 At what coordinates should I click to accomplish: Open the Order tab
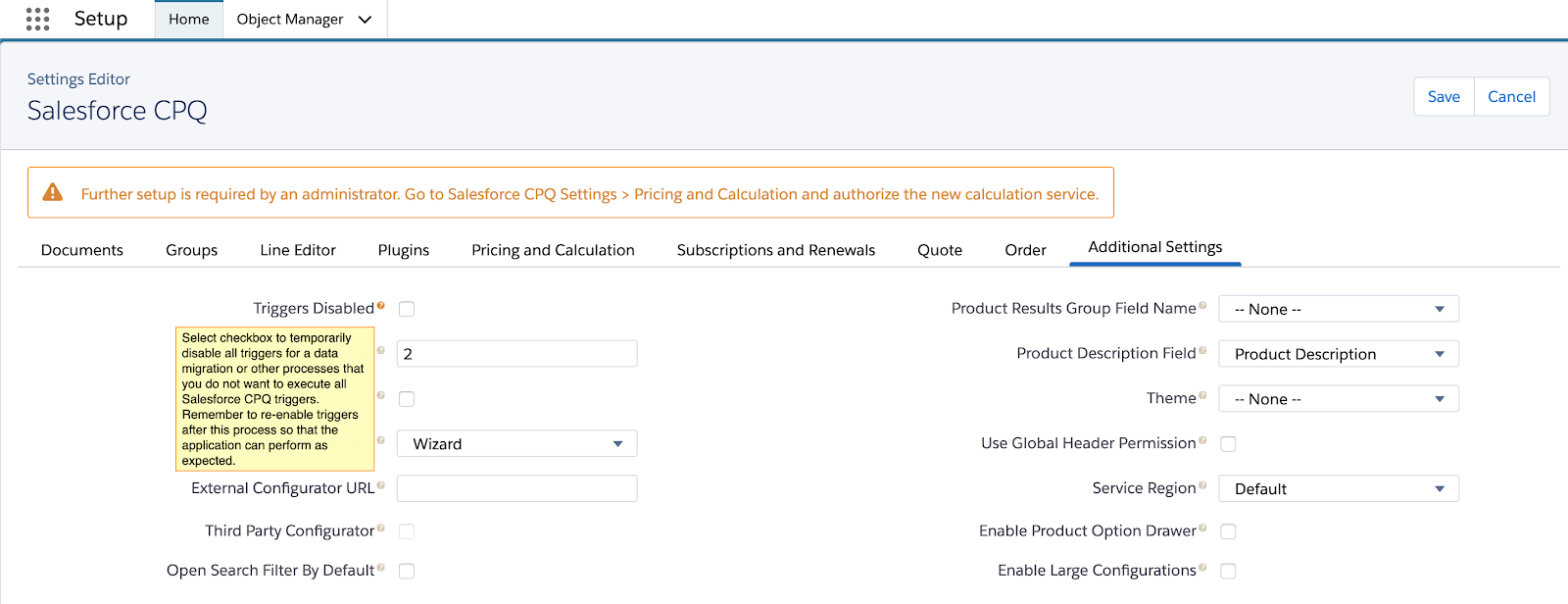[1026, 250]
